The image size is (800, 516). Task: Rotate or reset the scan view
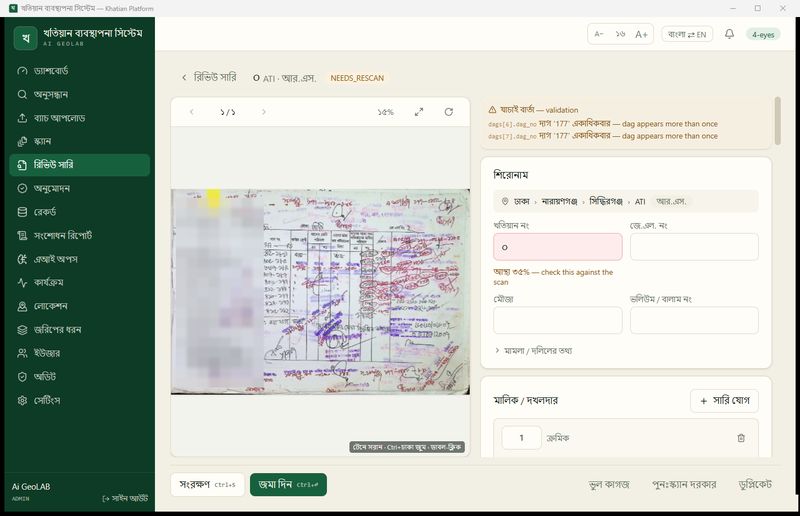tap(448, 112)
